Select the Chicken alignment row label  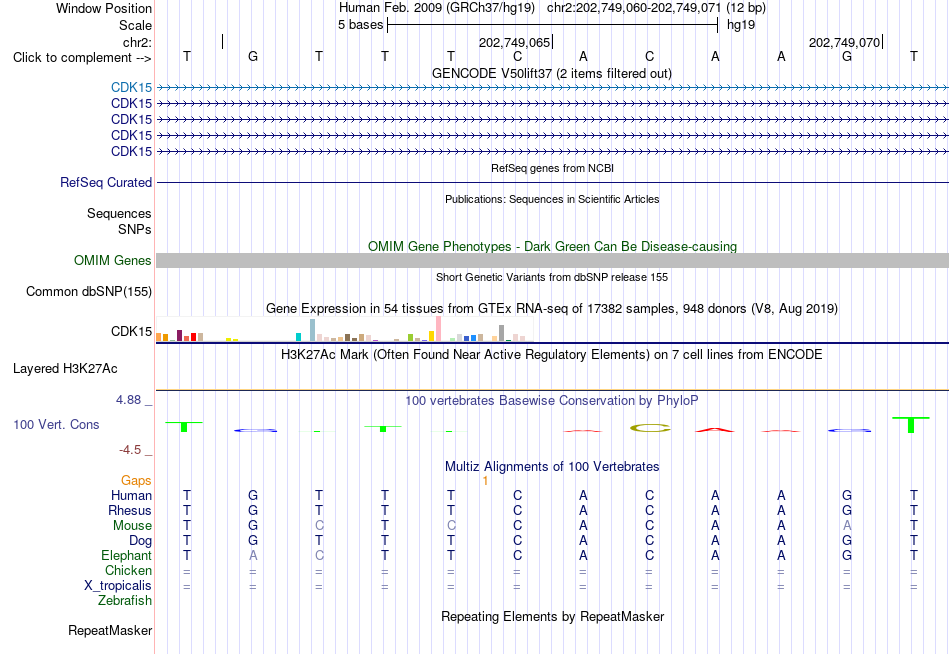(128, 570)
